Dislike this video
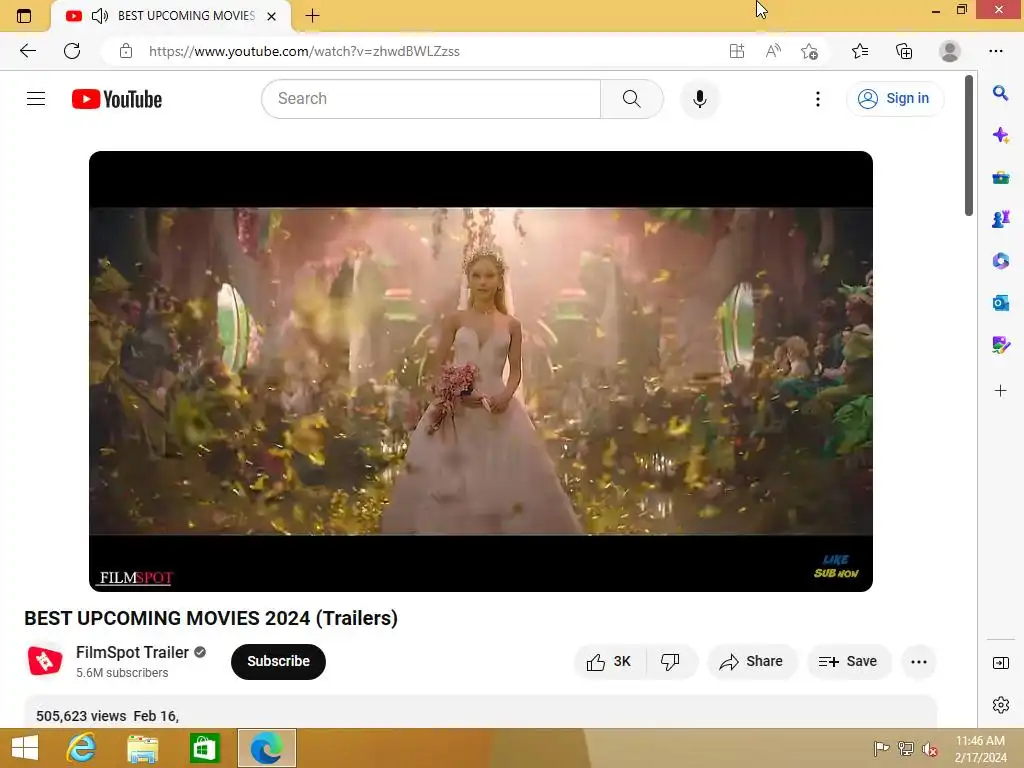1024x768 pixels. 671,662
